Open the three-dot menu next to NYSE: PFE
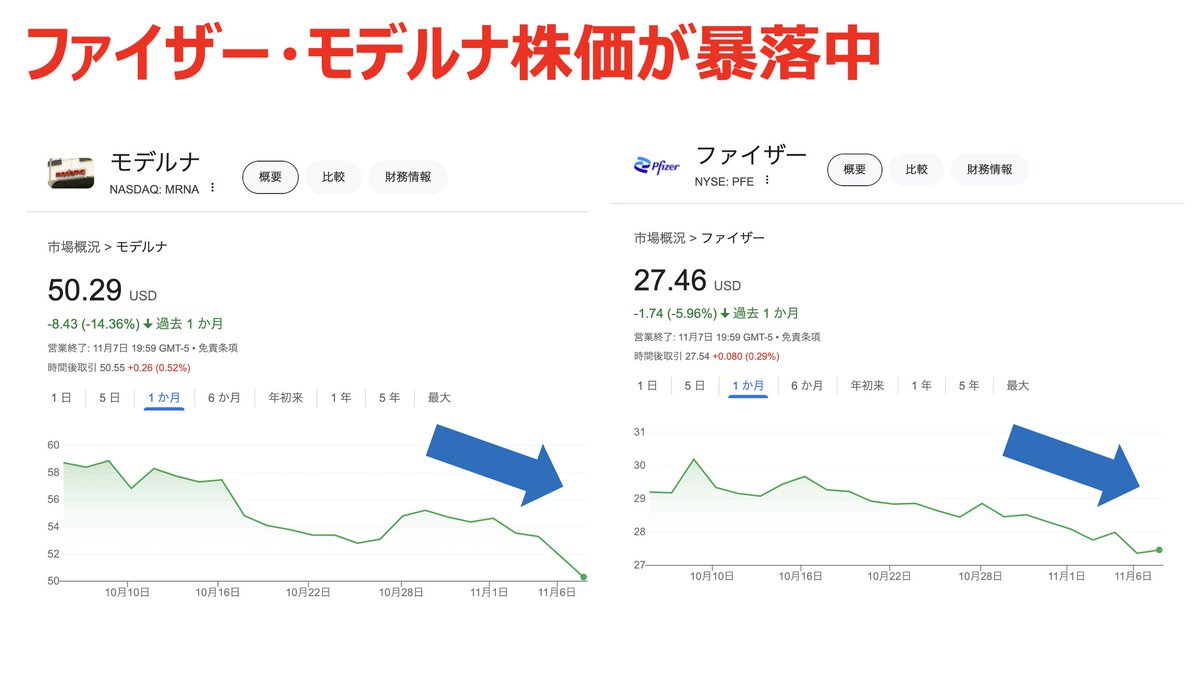1200x676 pixels. (767, 181)
